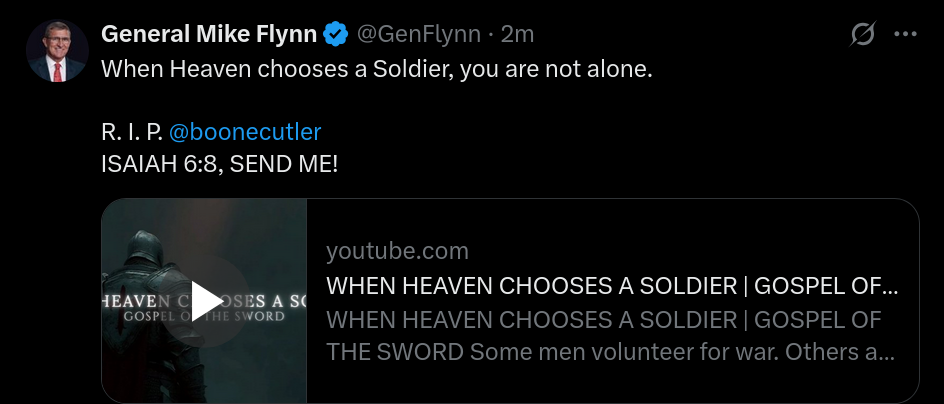The height and width of the screenshot is (404, 944).
Task: Click the 'R. I. P.' text
Action: tap(132, 131)
